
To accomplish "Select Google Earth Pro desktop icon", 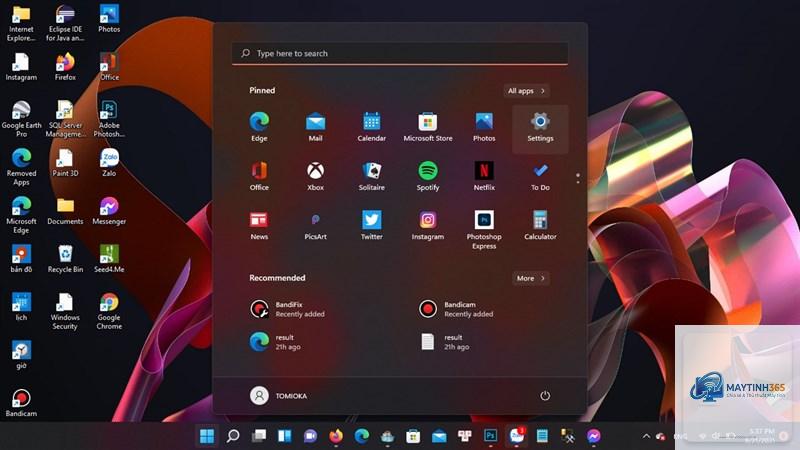I will [21, 119].
